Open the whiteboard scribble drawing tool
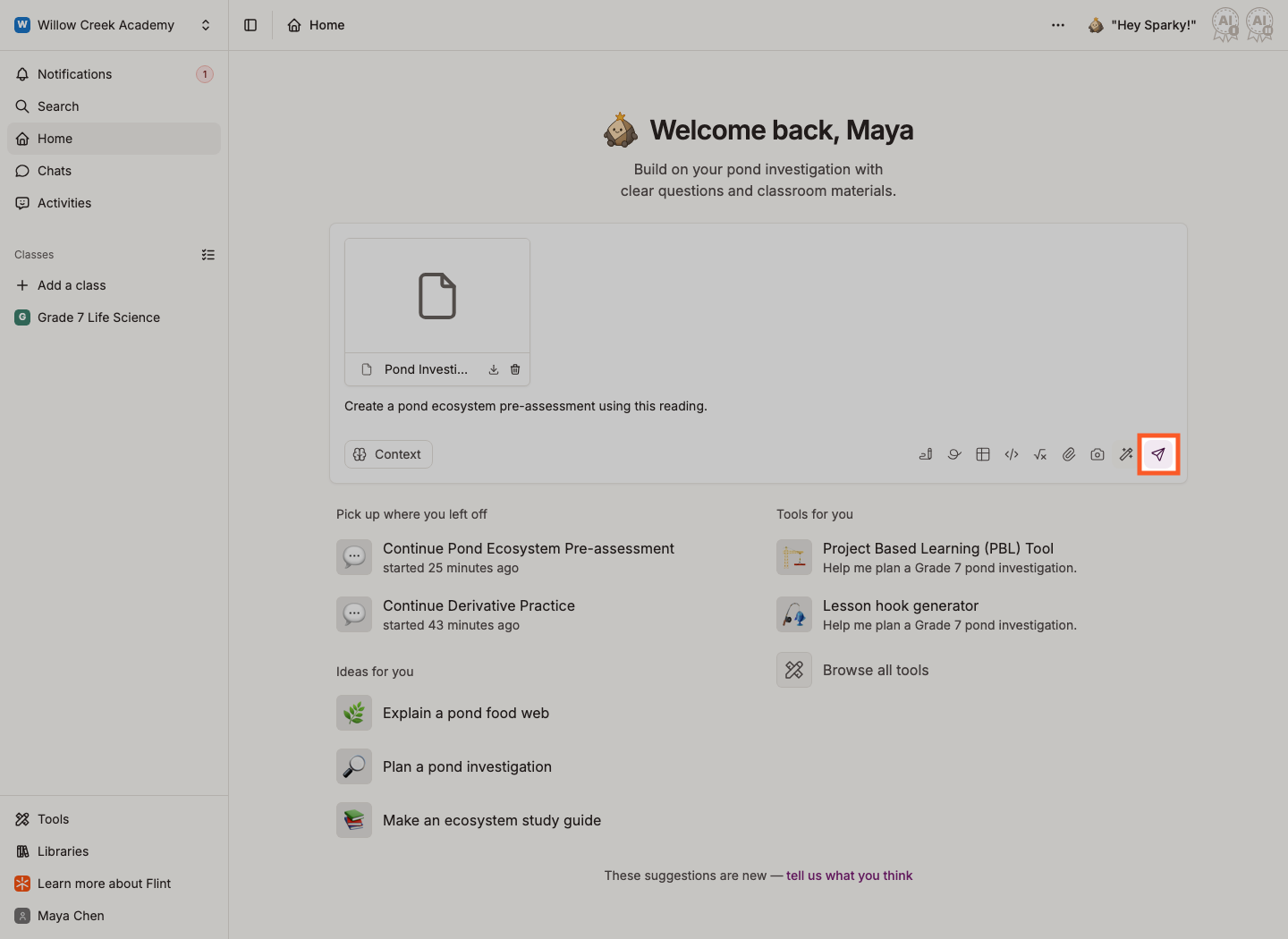 [954, 454]
